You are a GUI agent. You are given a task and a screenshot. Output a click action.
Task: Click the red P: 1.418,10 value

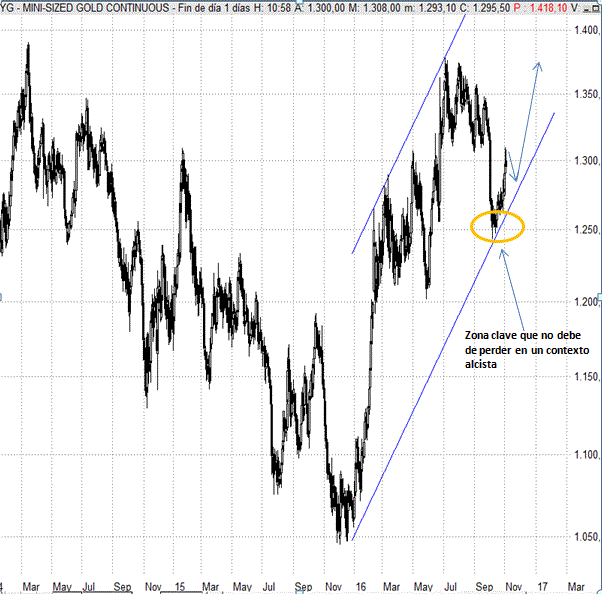541,8
